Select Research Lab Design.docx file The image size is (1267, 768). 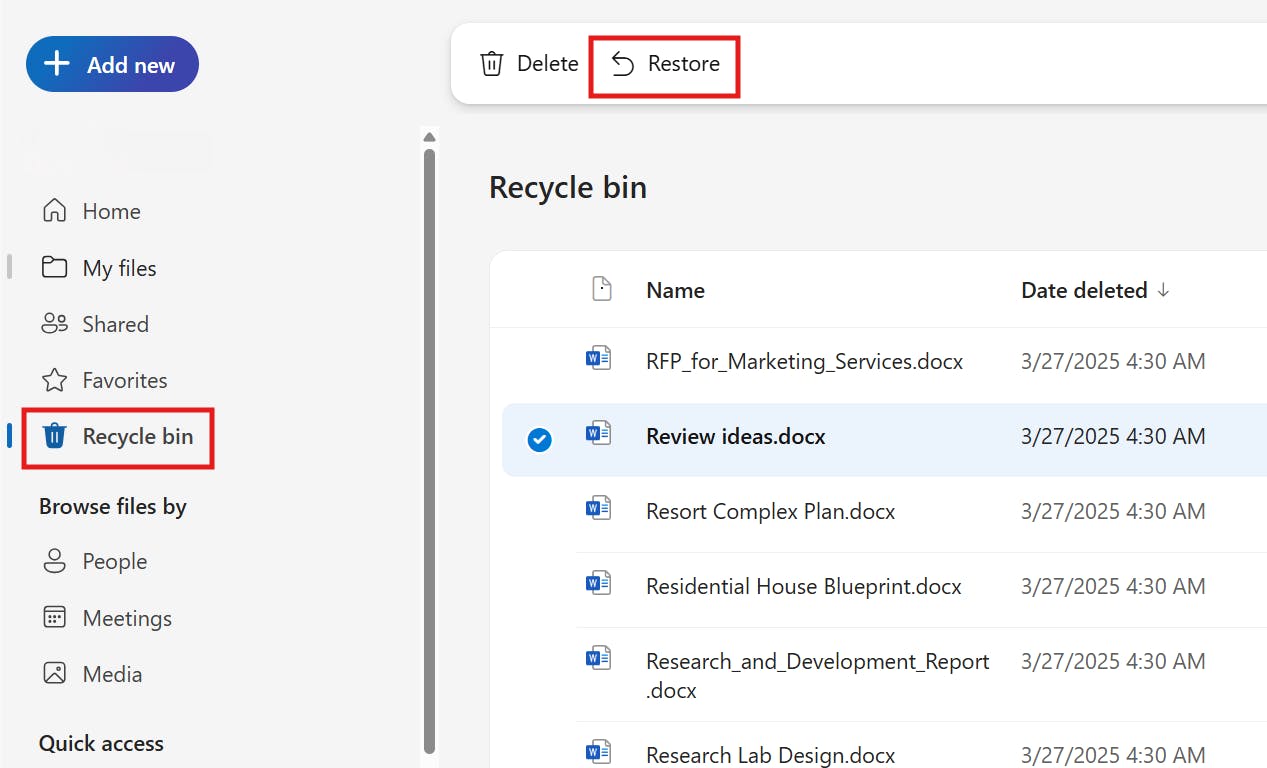(x=770, y=755)
